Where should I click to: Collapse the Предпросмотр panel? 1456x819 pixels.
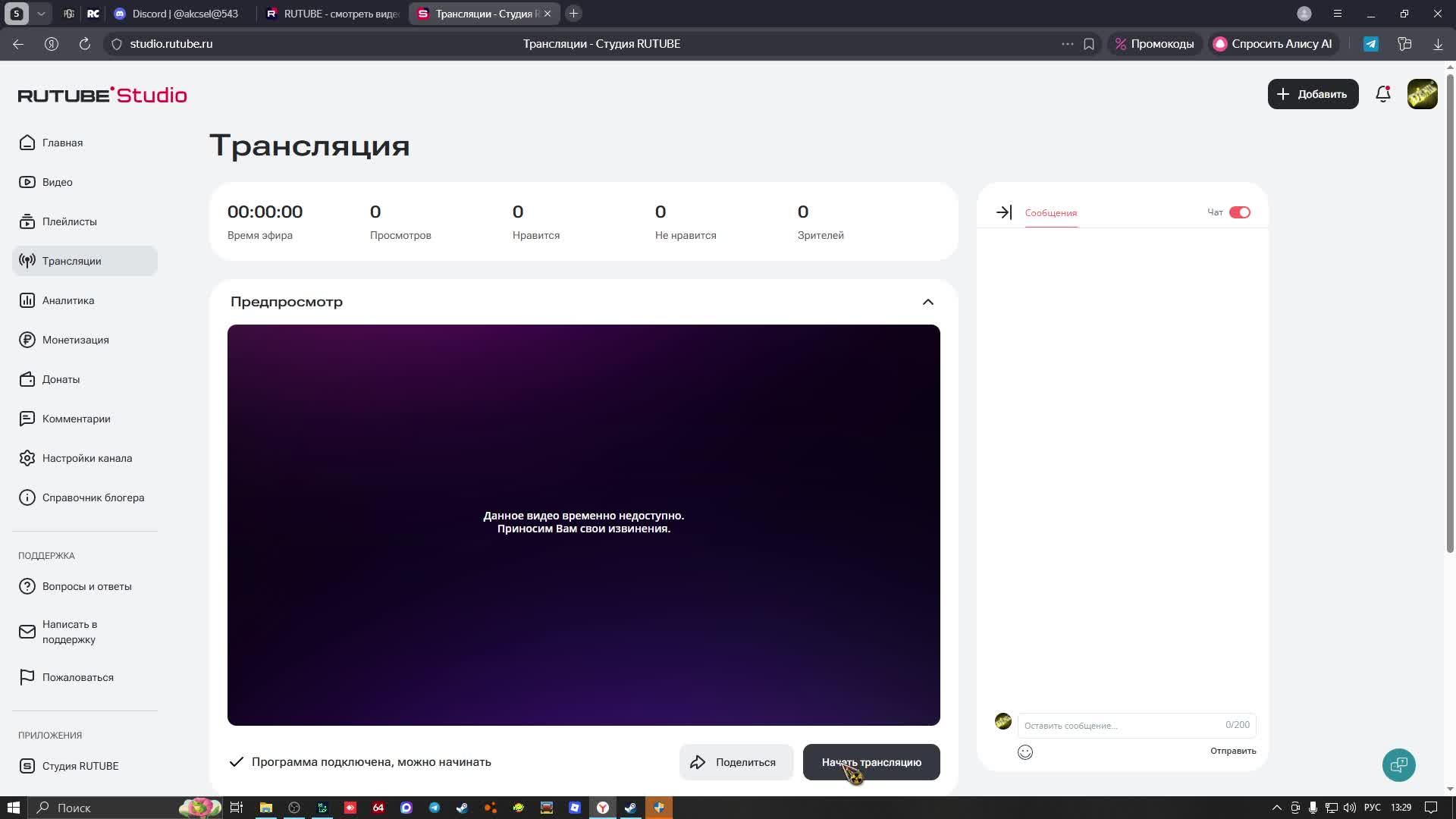point(927,302)
